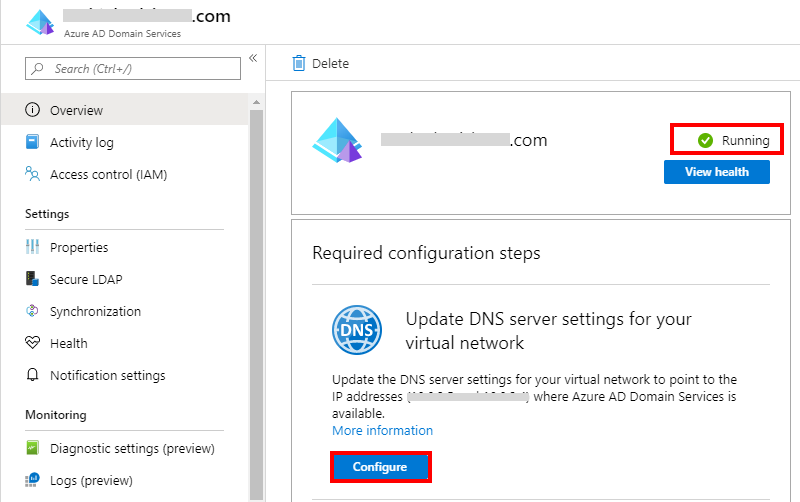The height and width of the screenshot is (502, 800).
Task: Click the Update DNS server settings title
Action: tap(548, 331)
